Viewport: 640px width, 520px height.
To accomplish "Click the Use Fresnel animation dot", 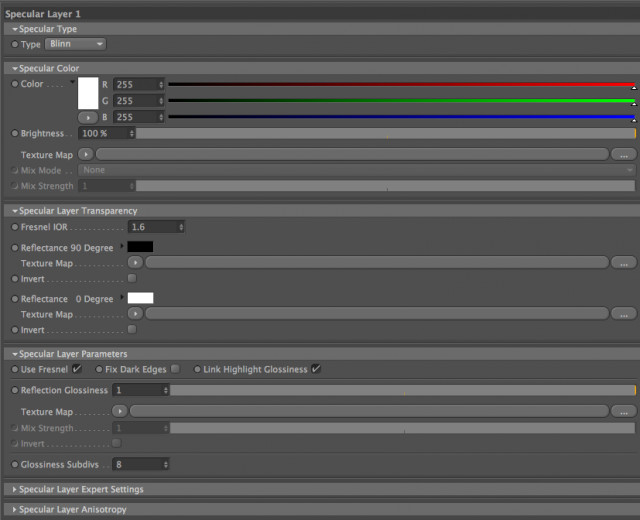I will [15, 369].
